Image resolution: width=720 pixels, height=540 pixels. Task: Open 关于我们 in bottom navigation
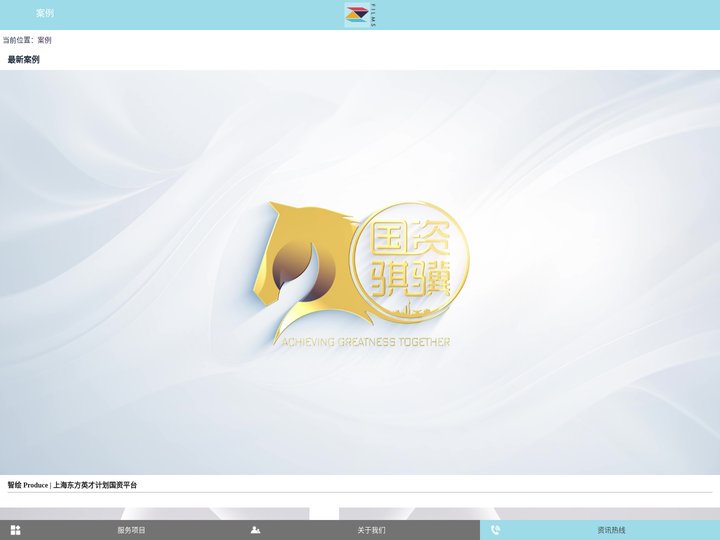pyautogui.click(x=371, y=530)
